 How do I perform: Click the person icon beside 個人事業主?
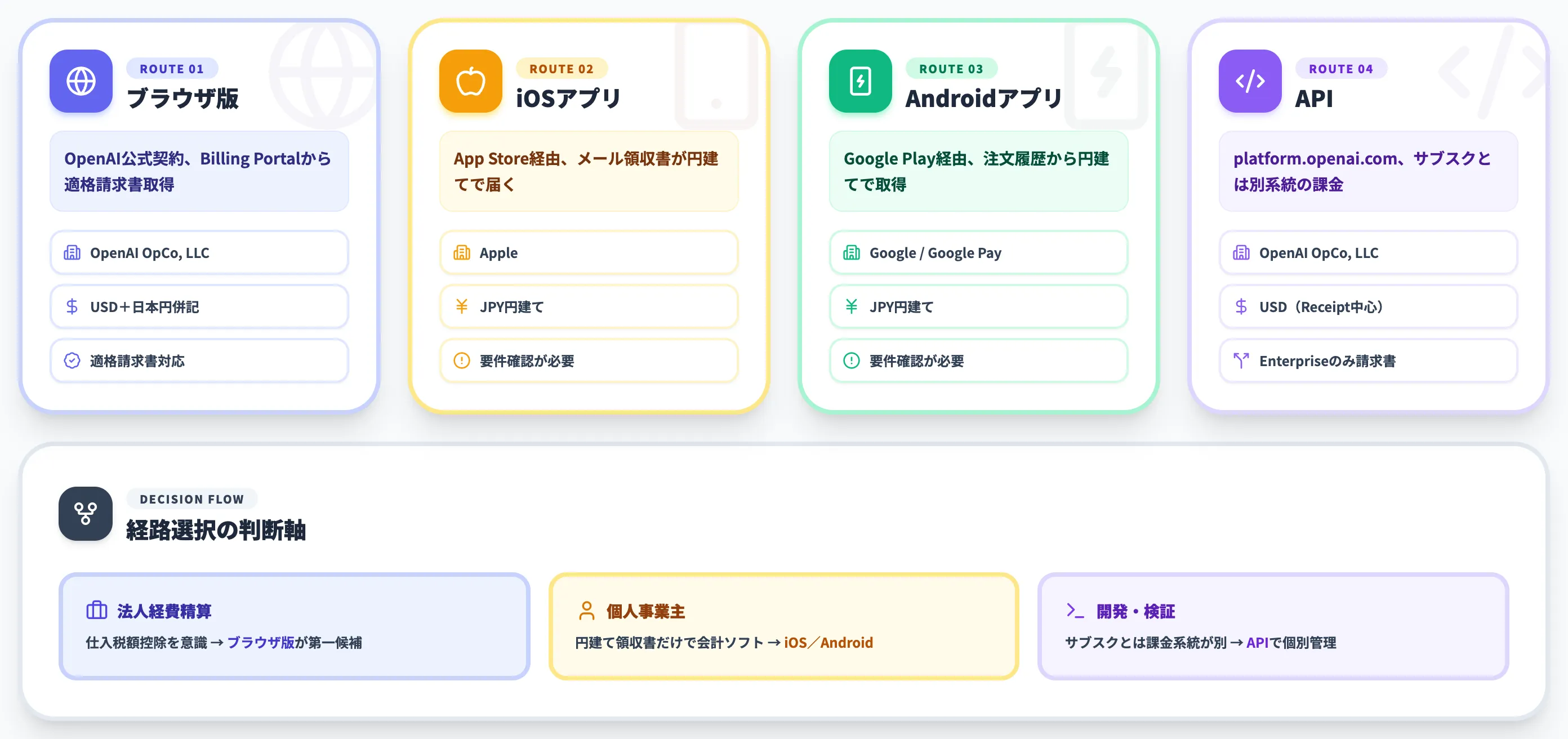tap(586, 610)
